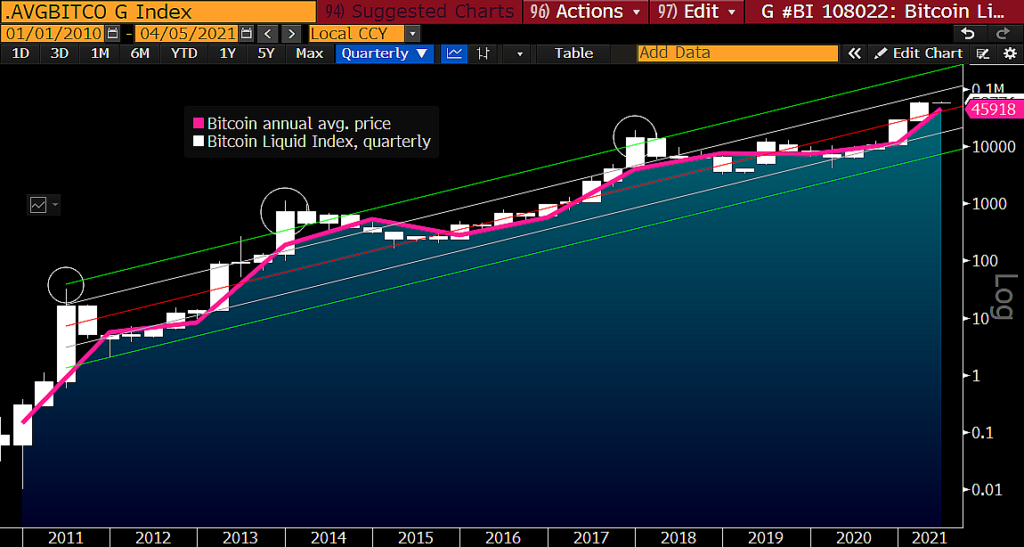Select the 1M range
1024x547 pixels.
(99, 54)
